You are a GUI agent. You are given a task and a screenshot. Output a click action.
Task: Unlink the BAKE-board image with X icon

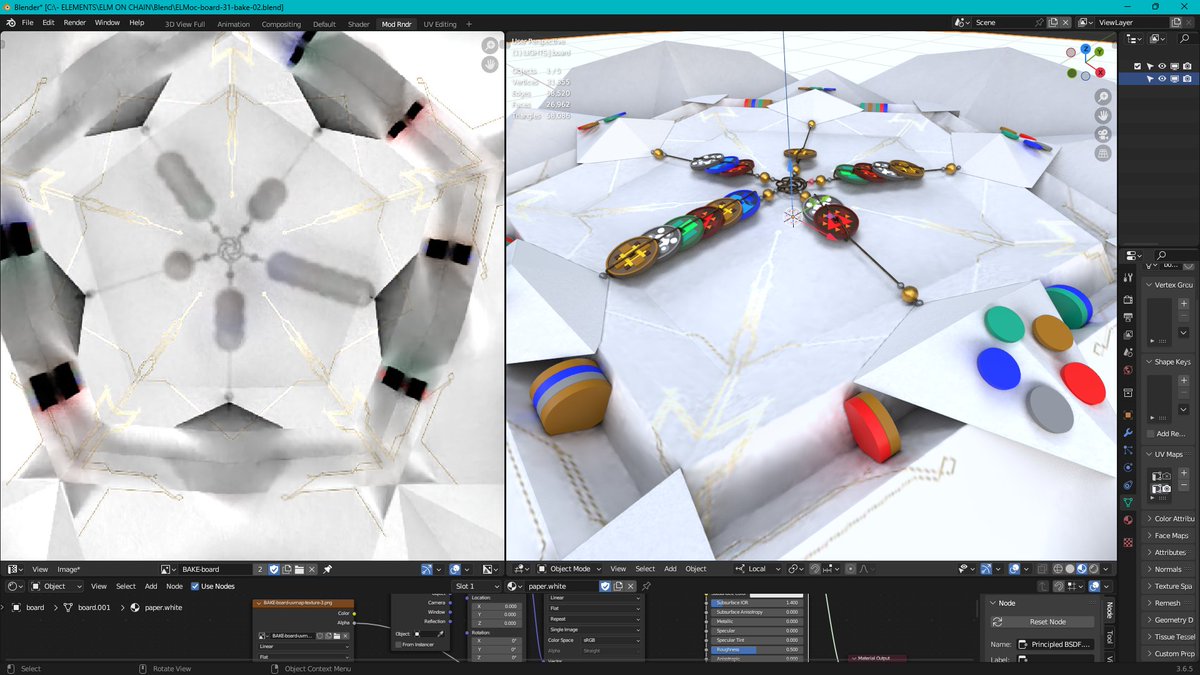(x=312, y=569)
